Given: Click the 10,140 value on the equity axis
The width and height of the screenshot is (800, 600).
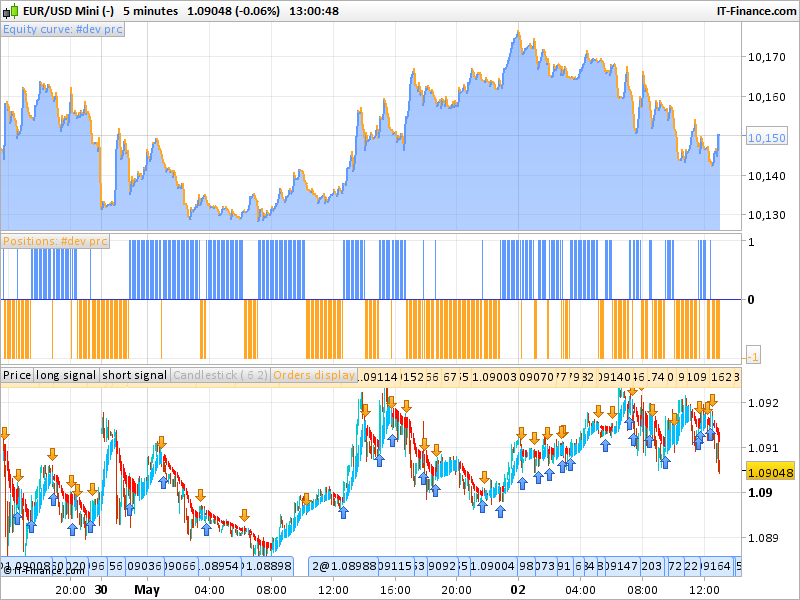Looking at the screenshot, I should (x=767, y=176).
